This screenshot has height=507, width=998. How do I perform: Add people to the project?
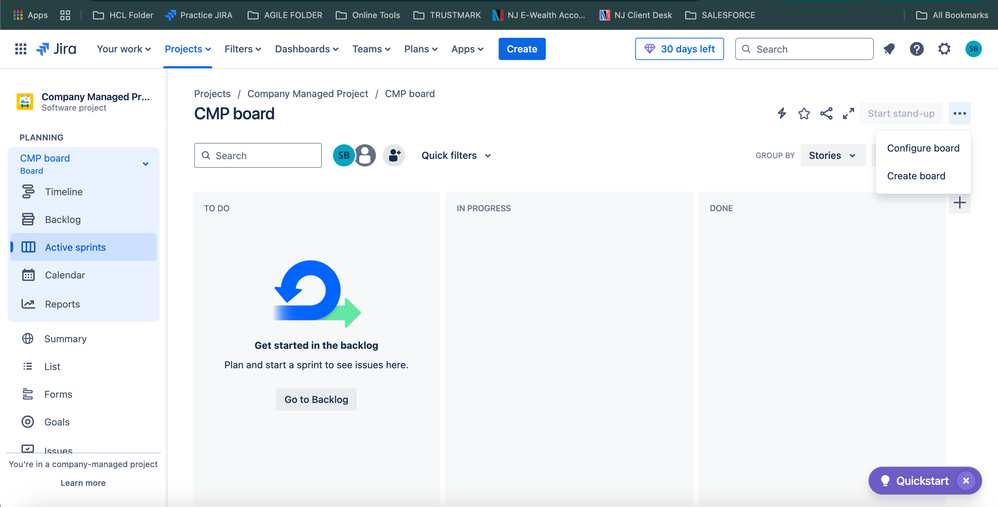click(394, 155)
